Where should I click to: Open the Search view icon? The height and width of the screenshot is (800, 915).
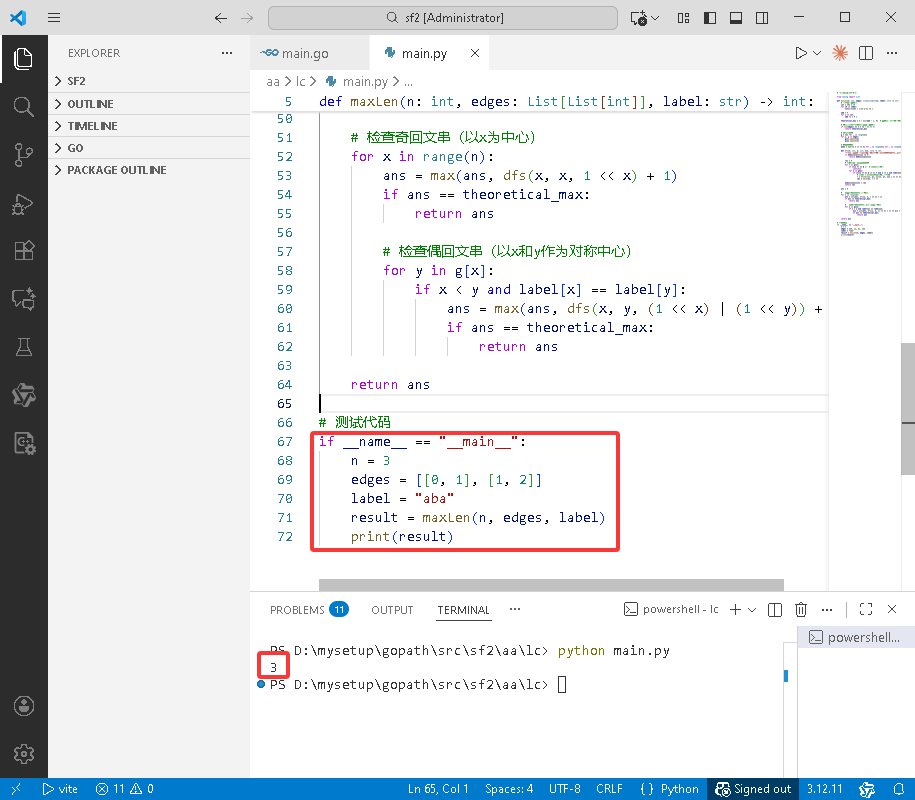point(23,107)
